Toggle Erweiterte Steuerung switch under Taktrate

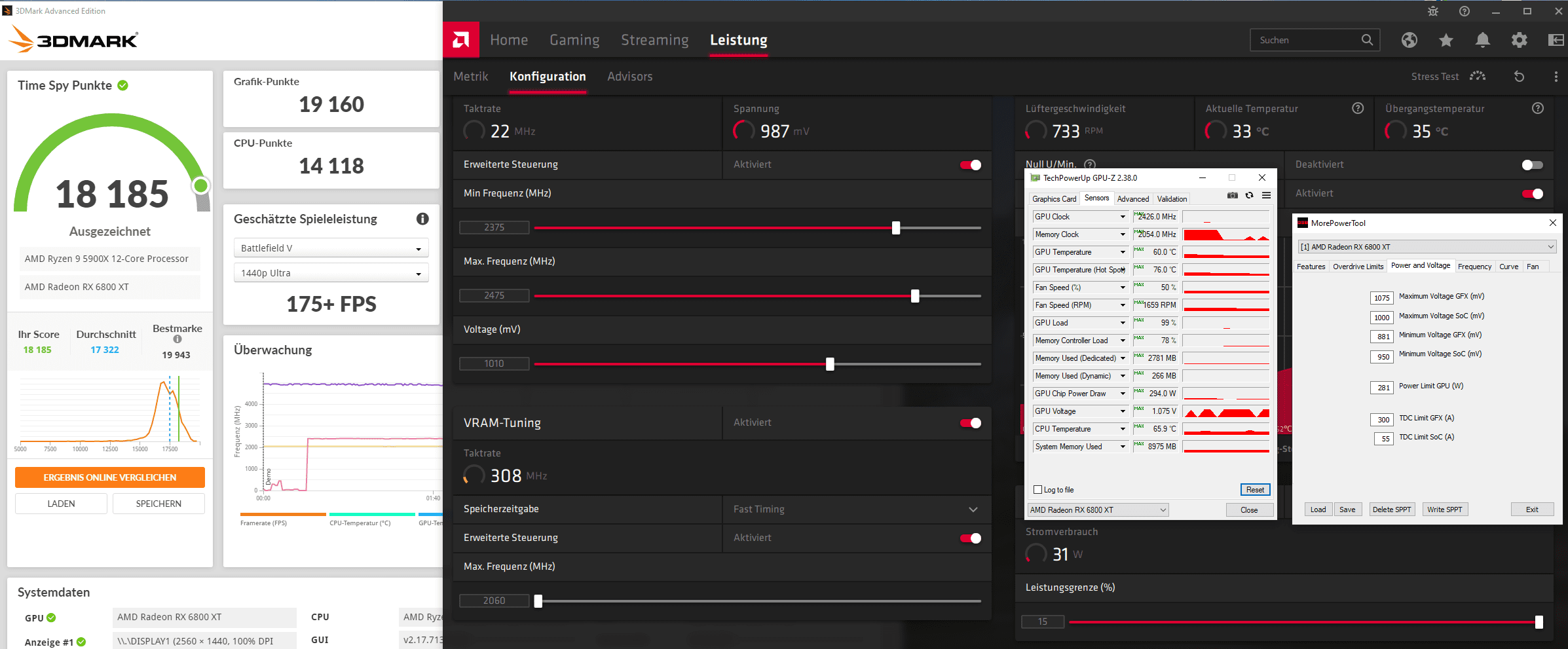click(x=971, y=164)
